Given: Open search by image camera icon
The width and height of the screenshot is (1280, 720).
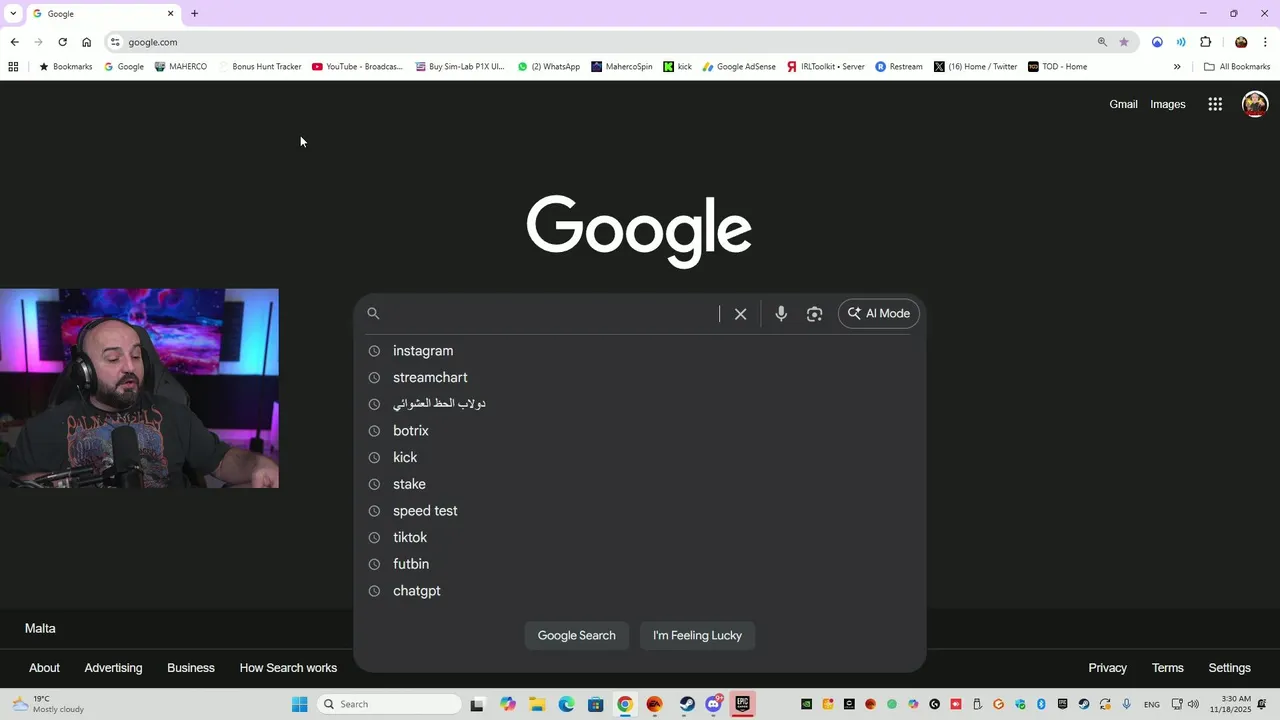Looking at the screenshot, I should tap(814, 314).
